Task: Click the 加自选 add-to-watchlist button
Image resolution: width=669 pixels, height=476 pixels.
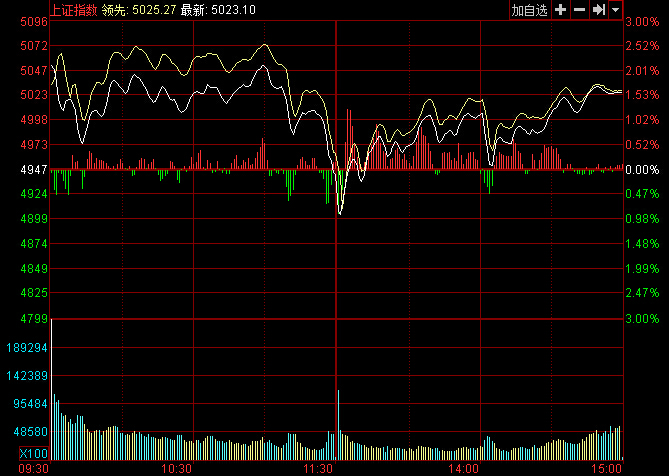Action: 529,10
